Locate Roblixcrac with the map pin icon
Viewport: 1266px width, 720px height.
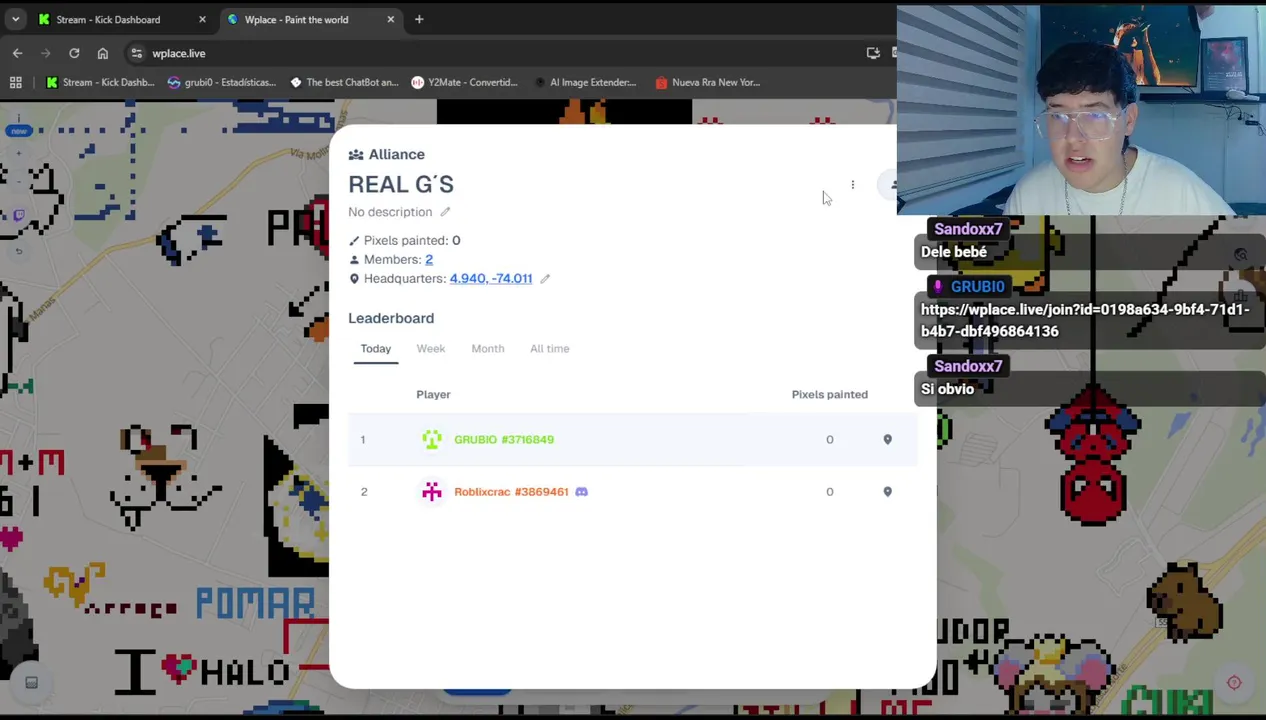887,492
